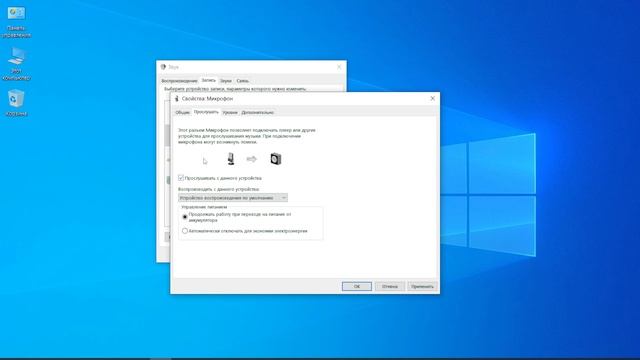
Task: Uncheck the 'Listen to this device' checkbox
Action: click(181, 178)
